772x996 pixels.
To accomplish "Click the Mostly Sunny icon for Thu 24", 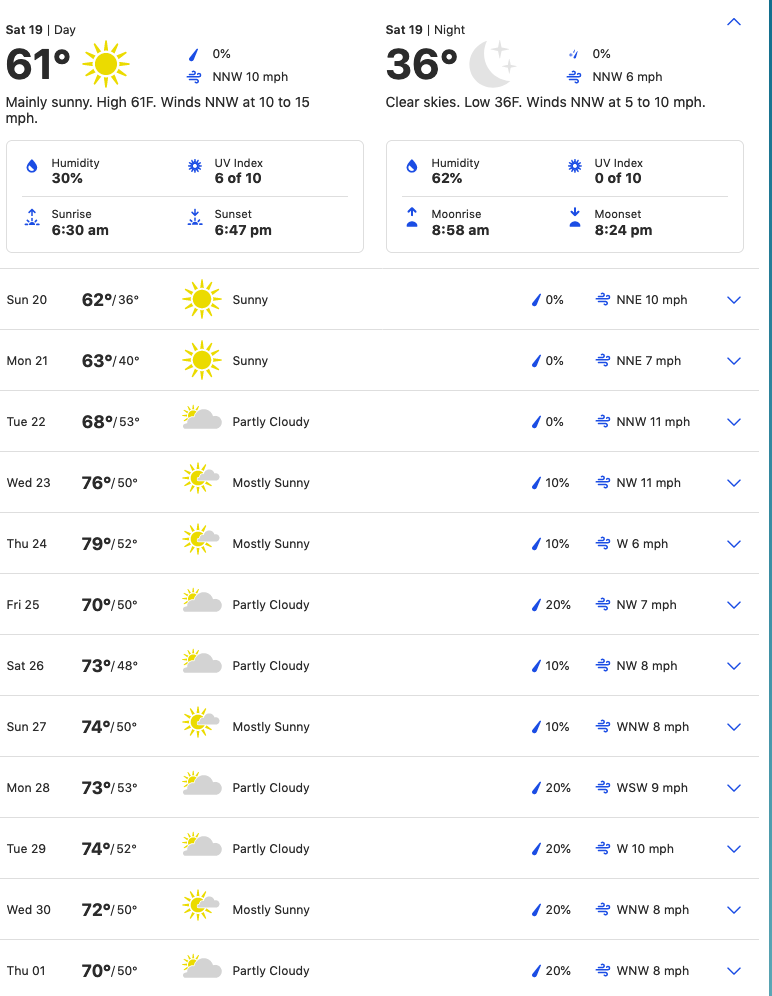I will tap(201, 541).
